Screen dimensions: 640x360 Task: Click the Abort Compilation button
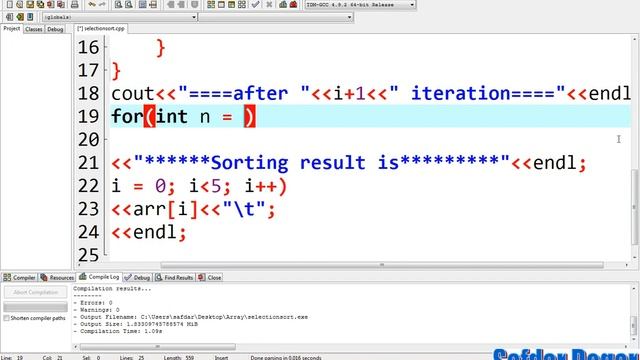pos(36,292)
